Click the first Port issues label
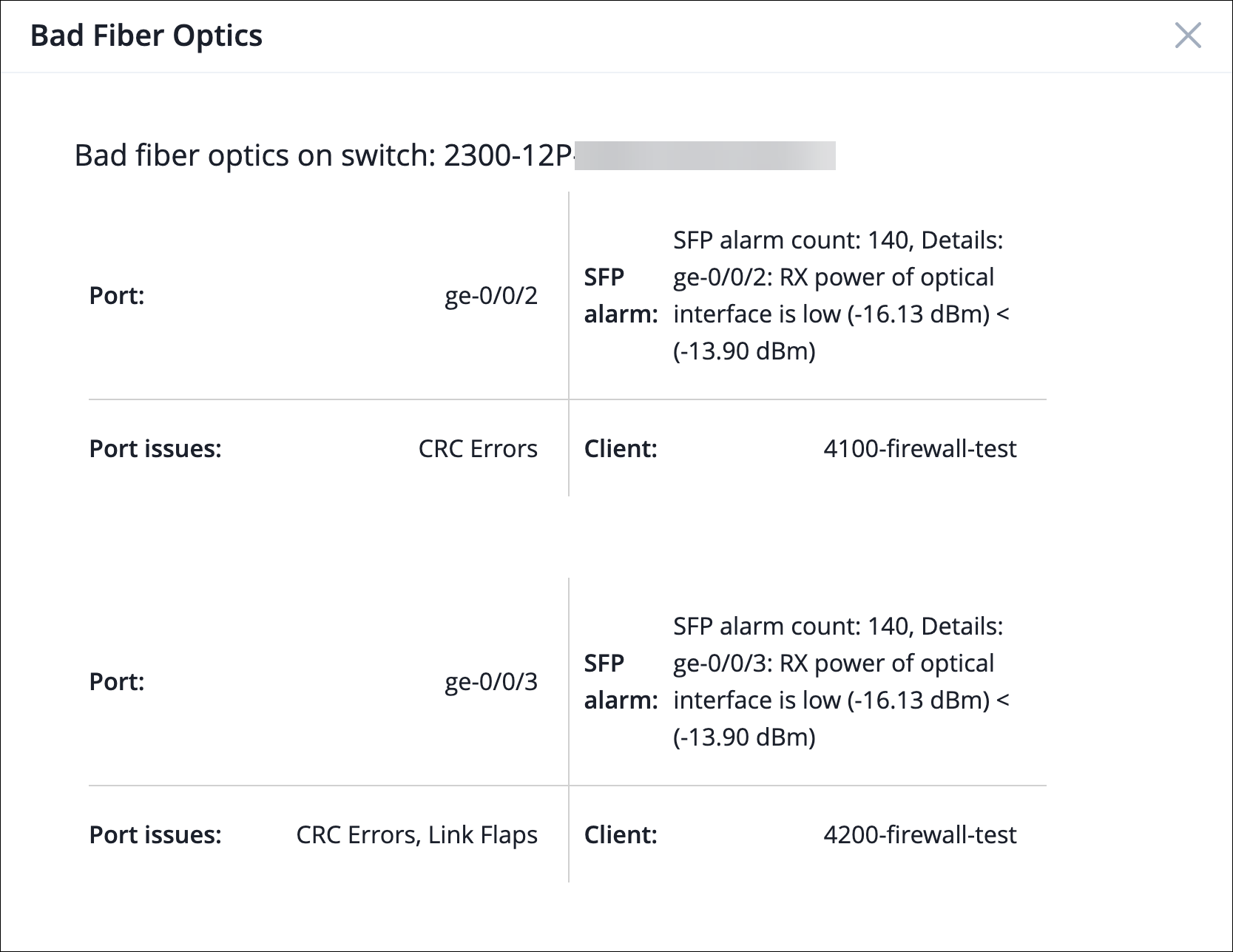This screenshot has width=1233, height=952. (155, 449)
